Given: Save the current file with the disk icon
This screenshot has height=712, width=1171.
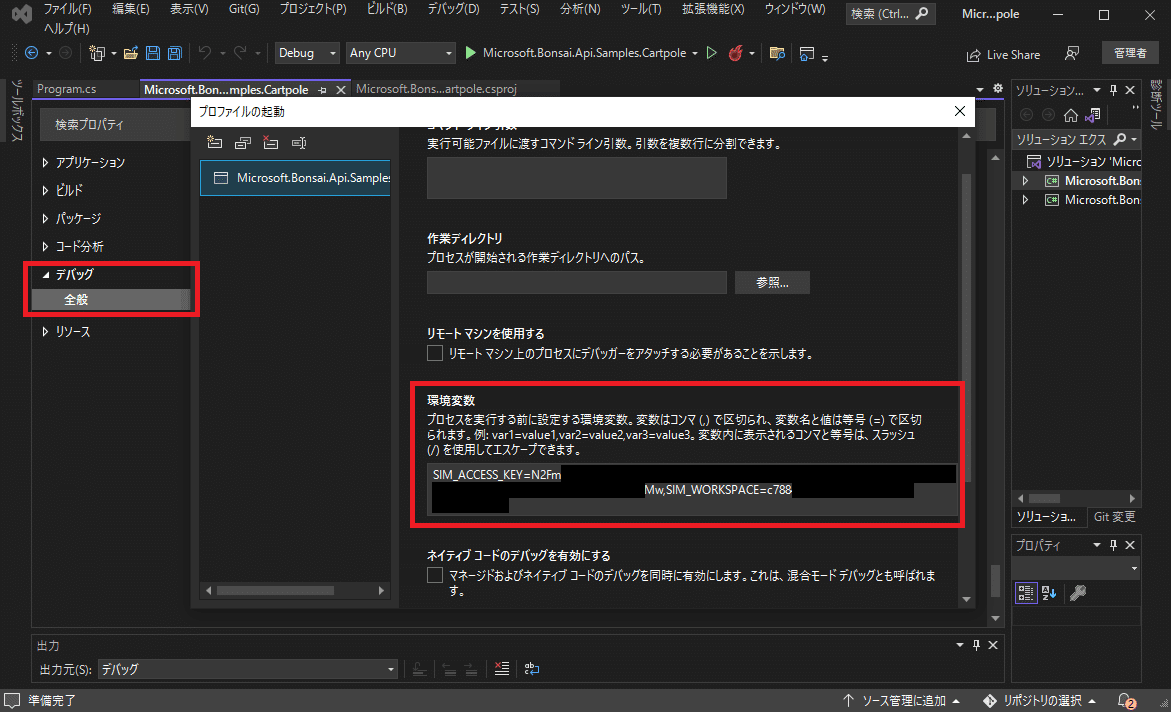Looking at the screenshot, I should [152, 53].
